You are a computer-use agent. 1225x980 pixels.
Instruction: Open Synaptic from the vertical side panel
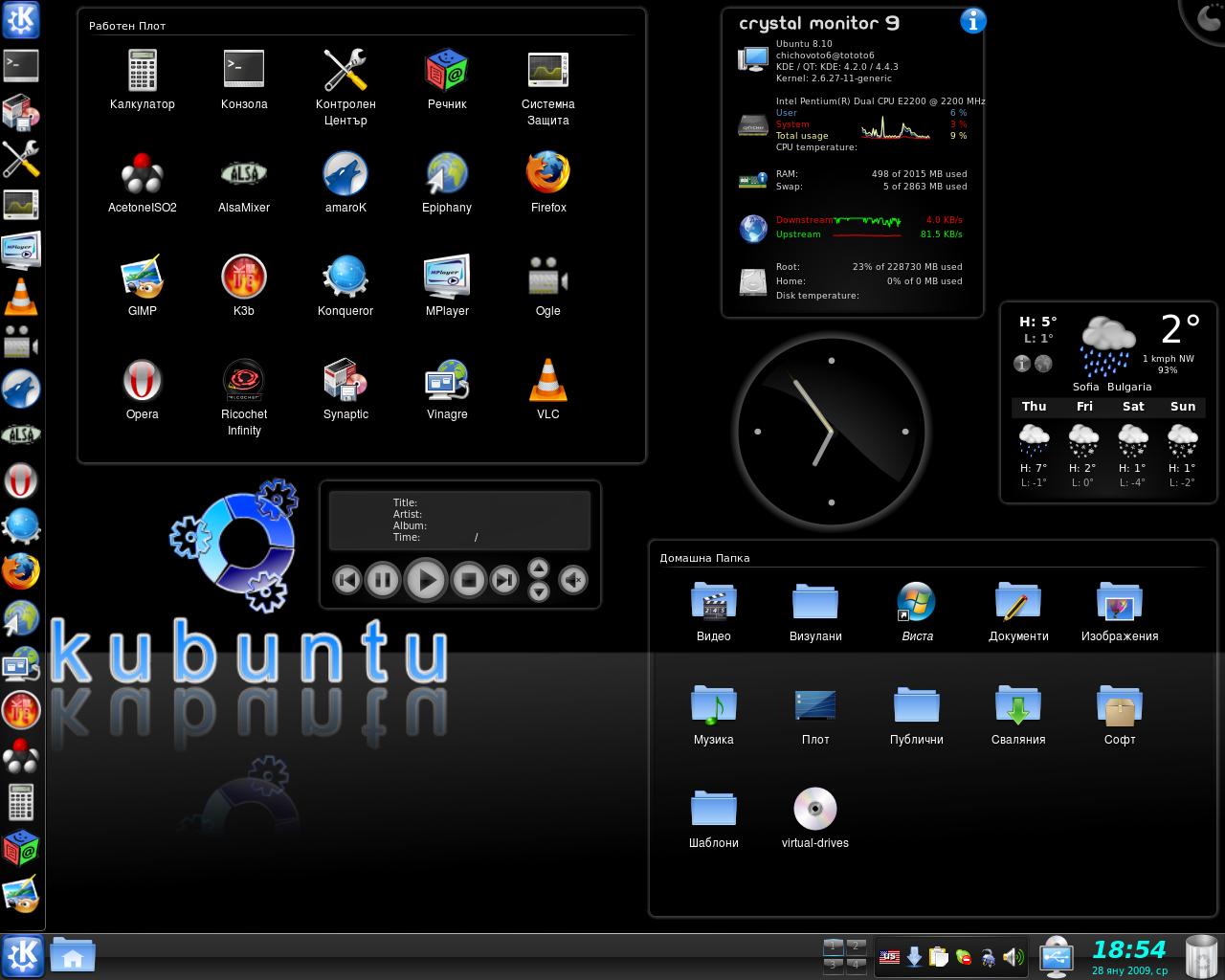click(x=20, y=112)
